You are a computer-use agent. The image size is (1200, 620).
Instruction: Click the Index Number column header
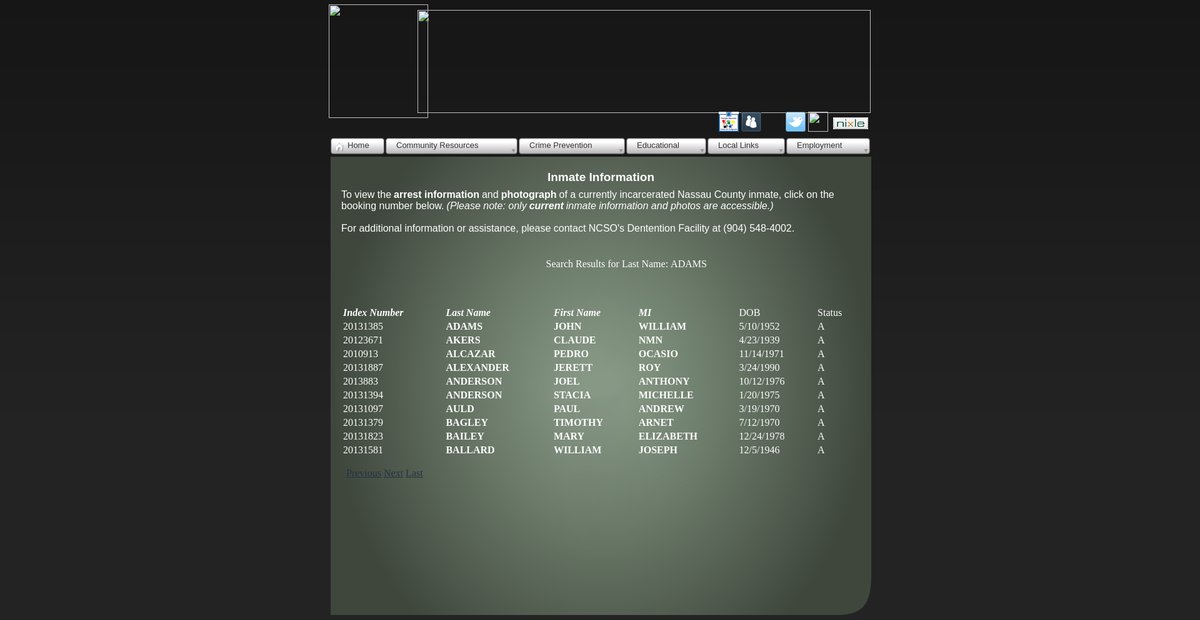373,313
